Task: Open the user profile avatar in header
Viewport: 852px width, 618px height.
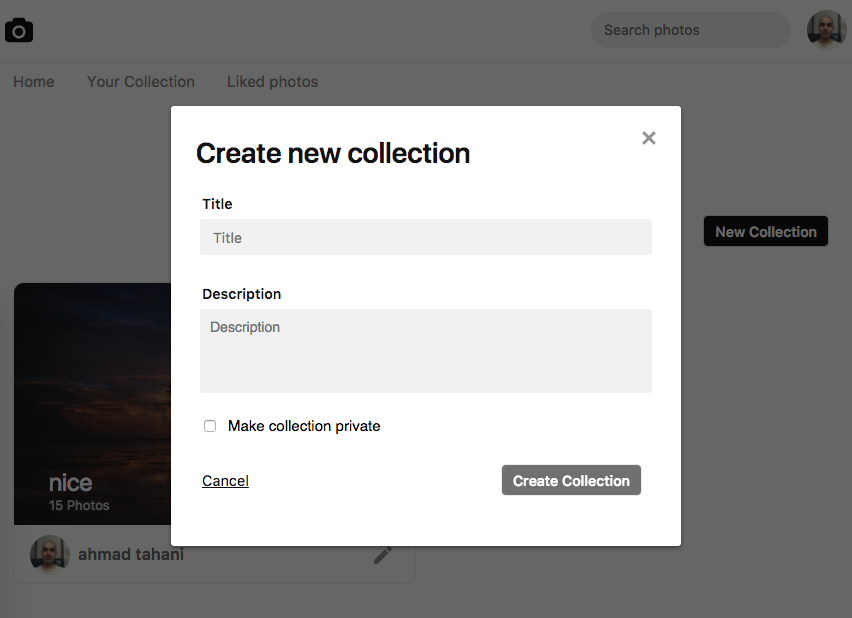Action: [x=826, y=30]
